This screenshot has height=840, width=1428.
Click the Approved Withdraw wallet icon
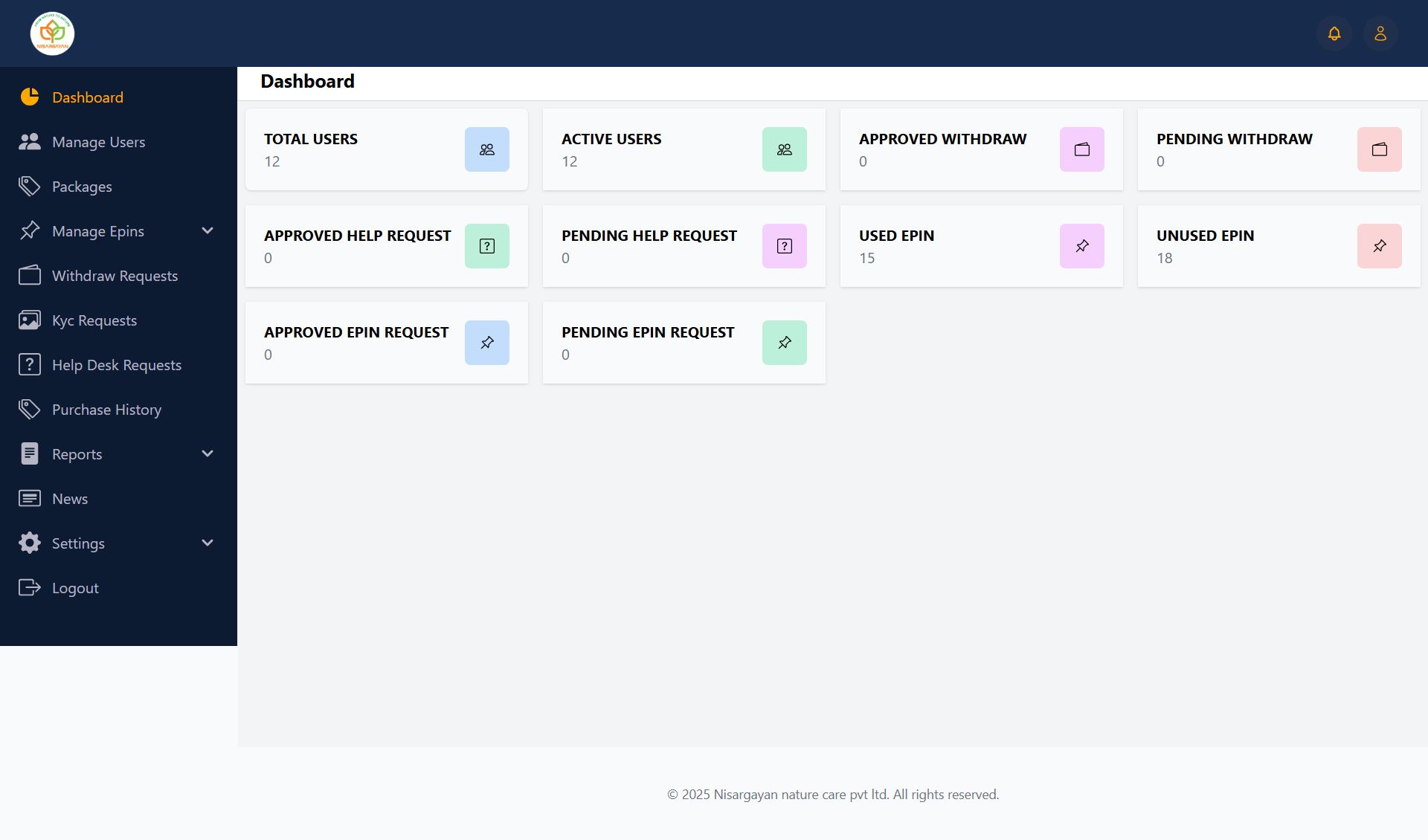(x=1082, y=149)
